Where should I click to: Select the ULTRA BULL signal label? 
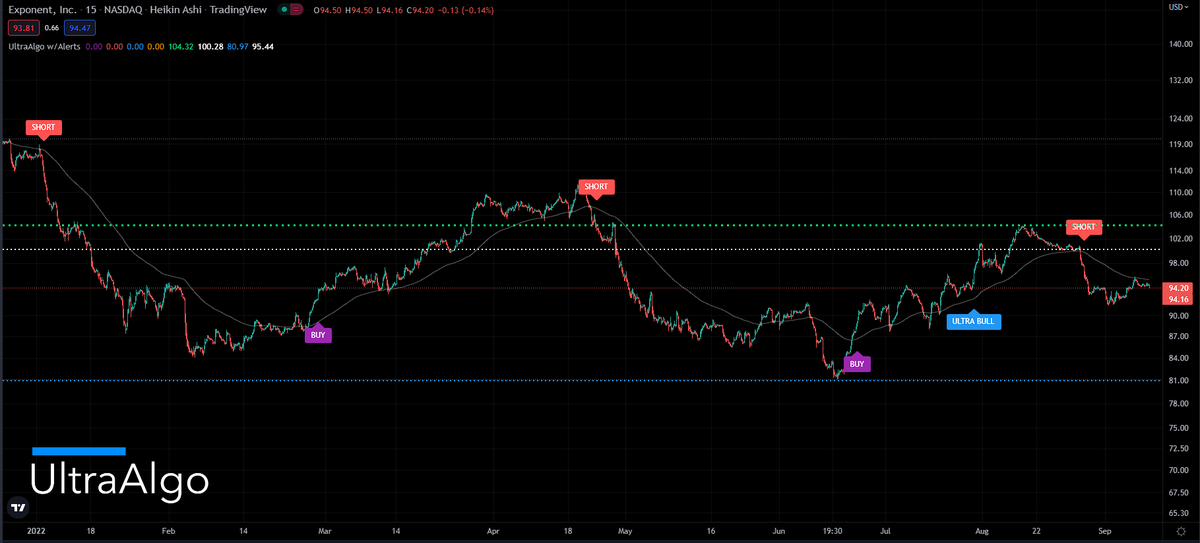(x=973, y=321)
